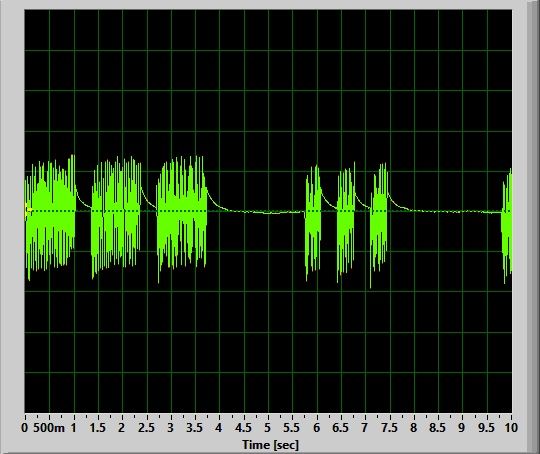
Task: Click the 7.5 time axis label
Action: tap(389, 428)
